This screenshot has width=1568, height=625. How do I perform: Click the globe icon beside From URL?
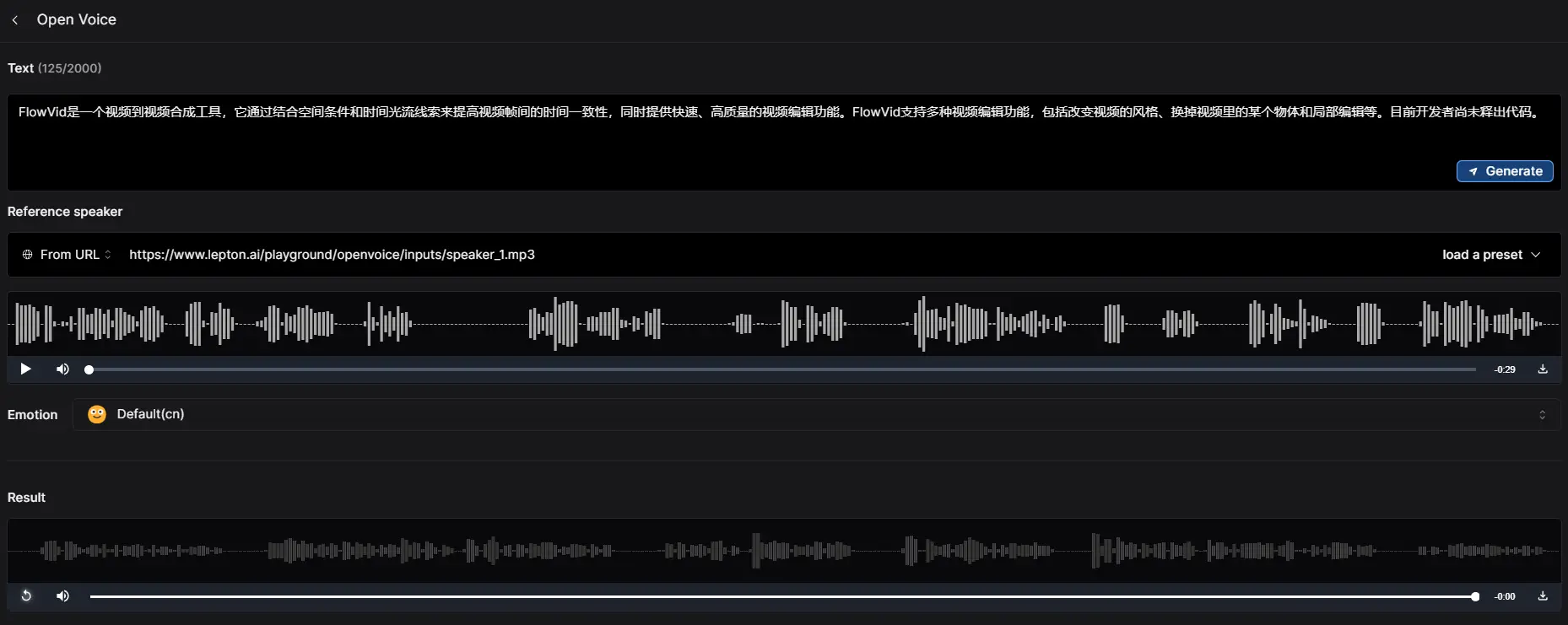pyautogui.click(x=27, y=255)
